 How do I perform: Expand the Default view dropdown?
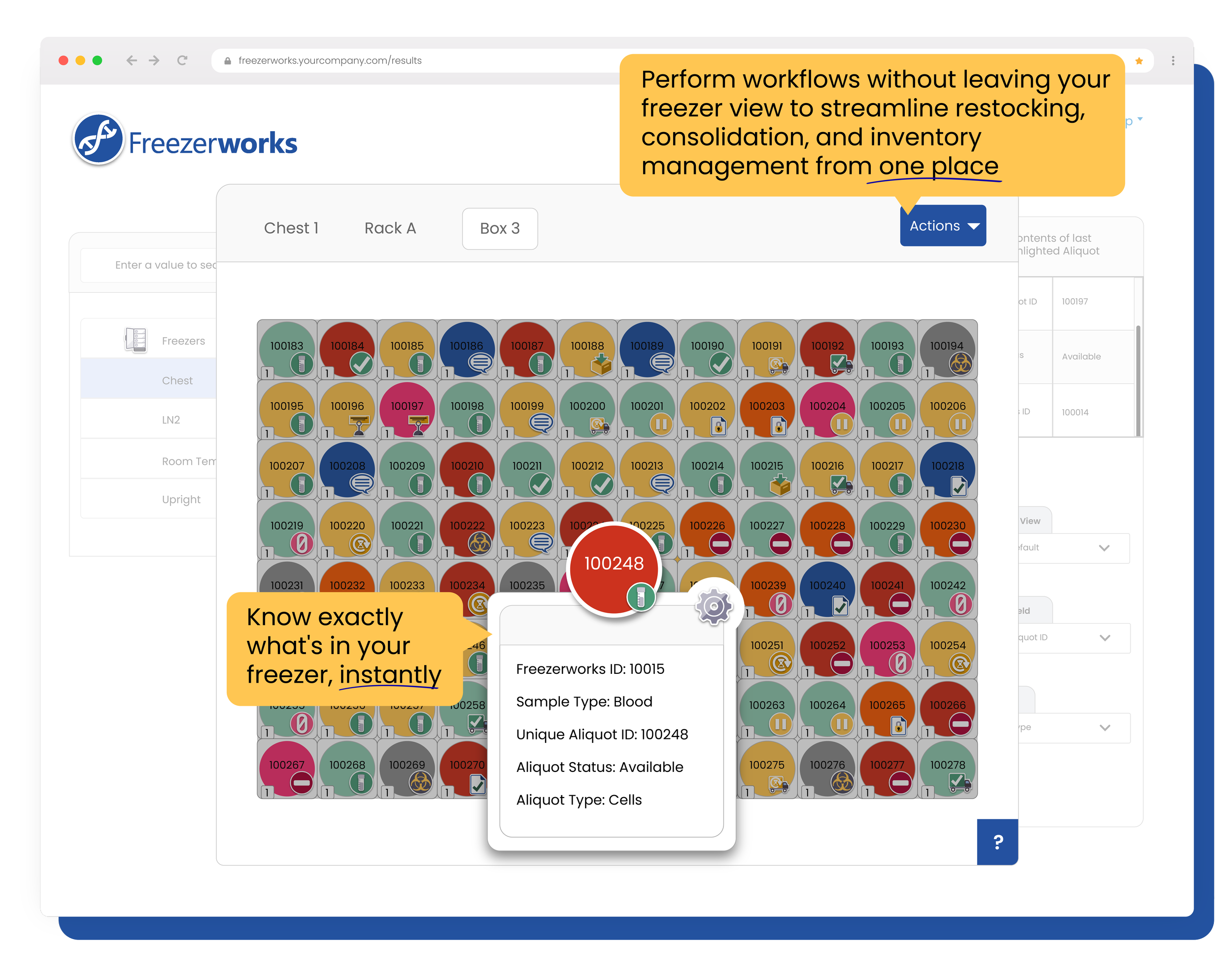pyautogui.click(x=1073, y=548)
